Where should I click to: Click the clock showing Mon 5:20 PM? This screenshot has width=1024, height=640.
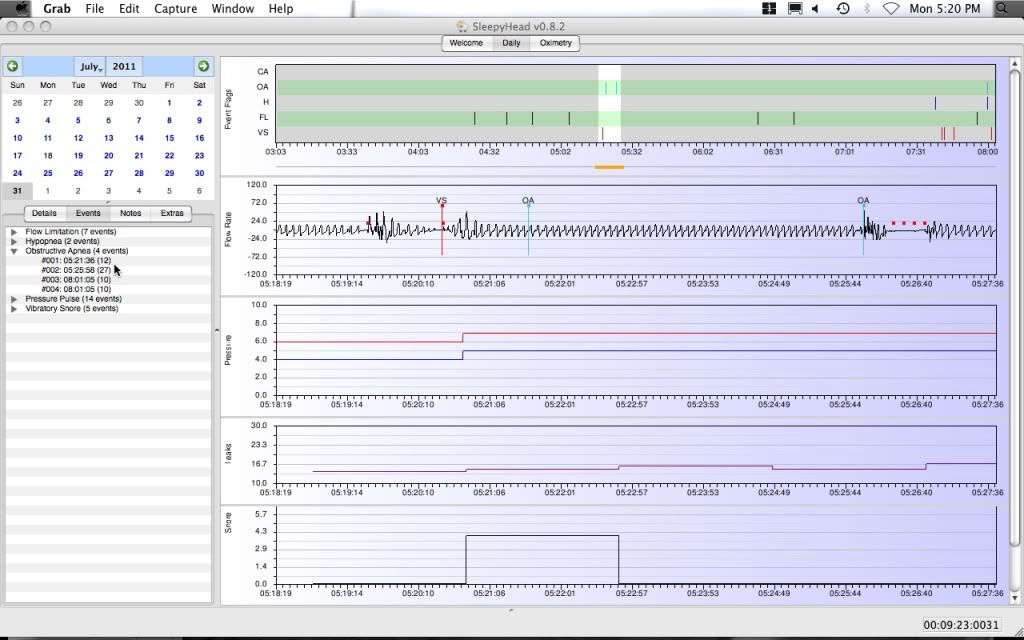coord(945,8)
